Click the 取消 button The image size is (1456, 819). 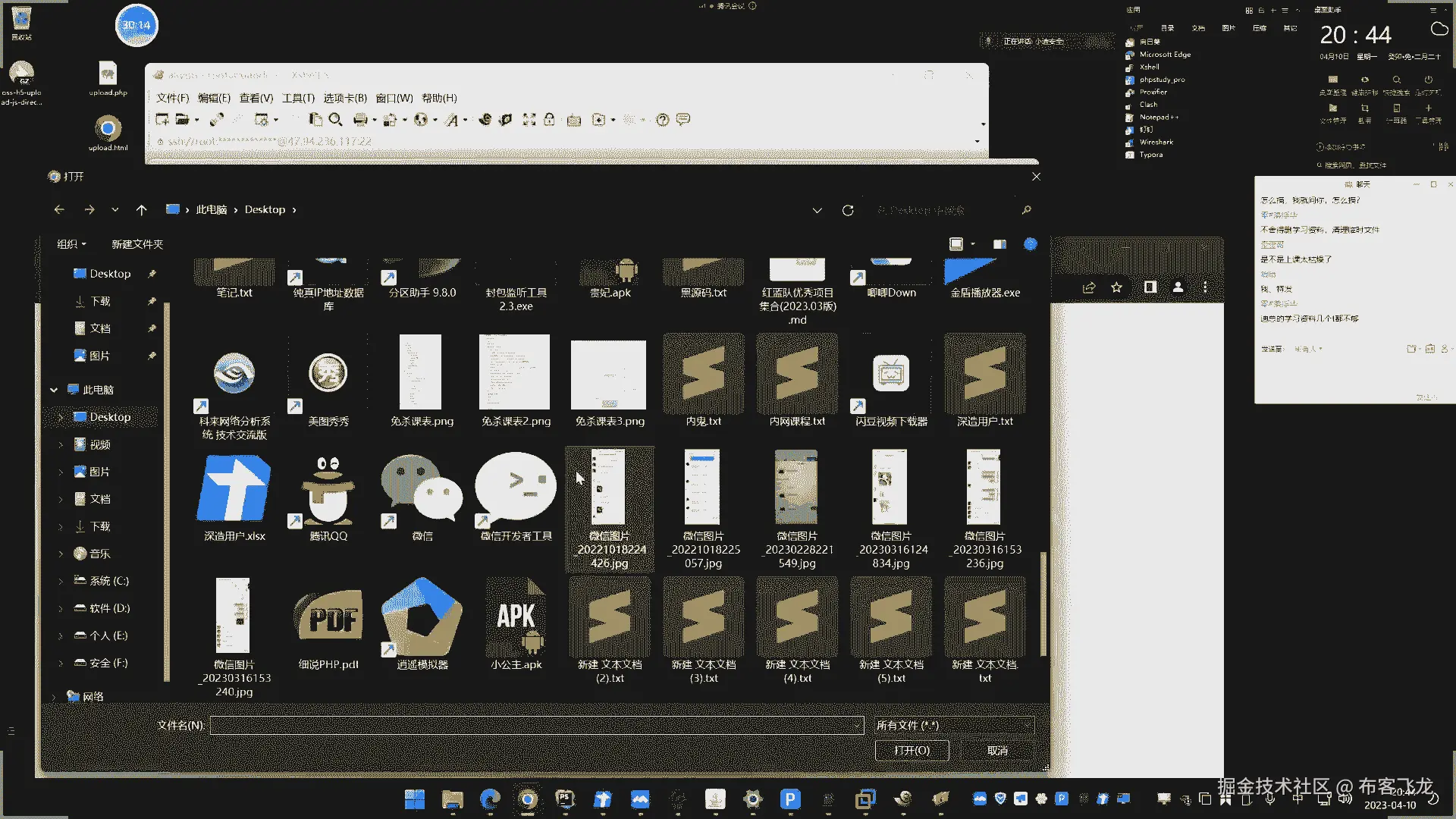click(997, 750)
